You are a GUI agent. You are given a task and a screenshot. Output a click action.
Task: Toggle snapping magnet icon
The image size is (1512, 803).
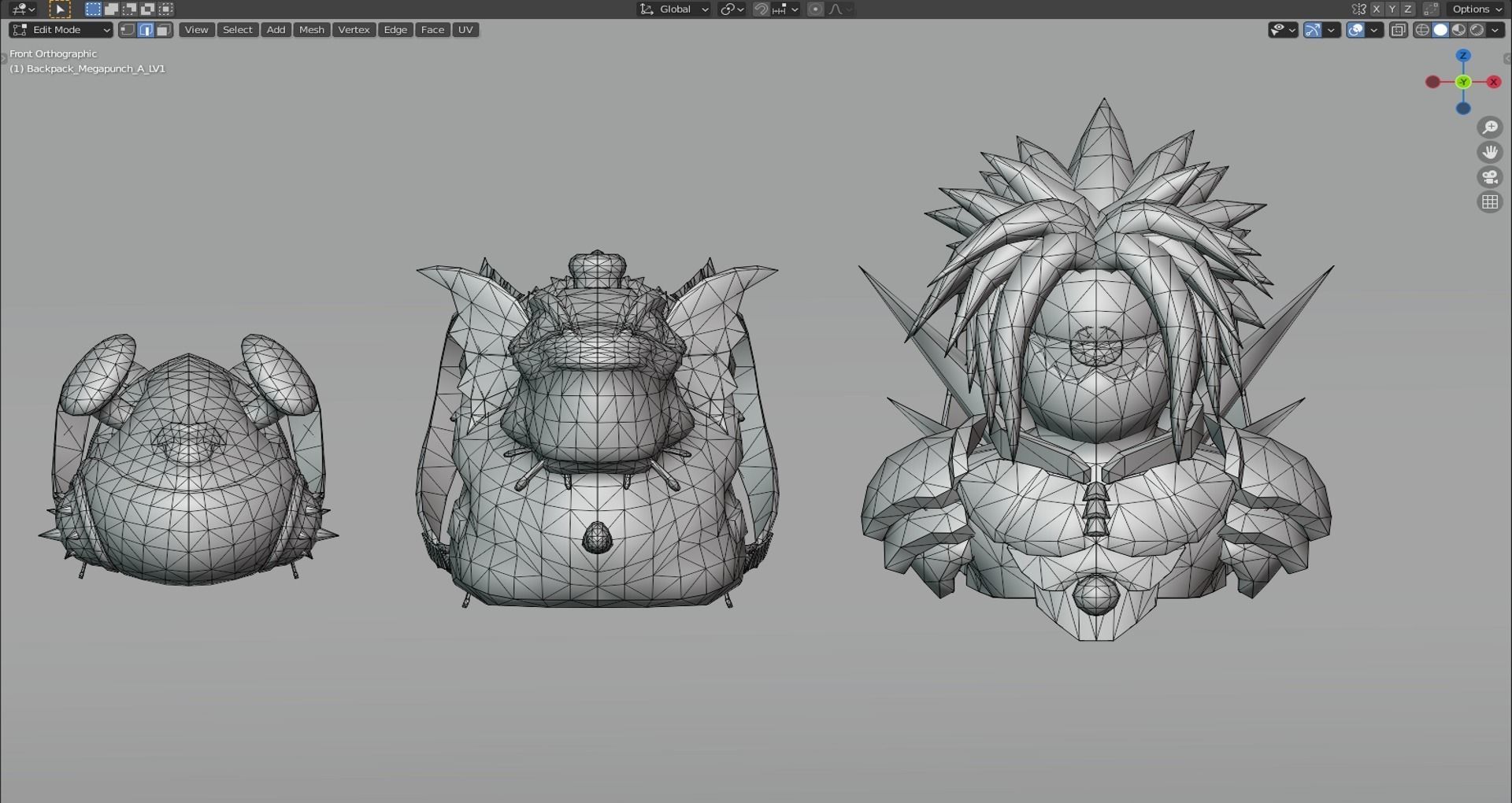[x=761, y=9]
